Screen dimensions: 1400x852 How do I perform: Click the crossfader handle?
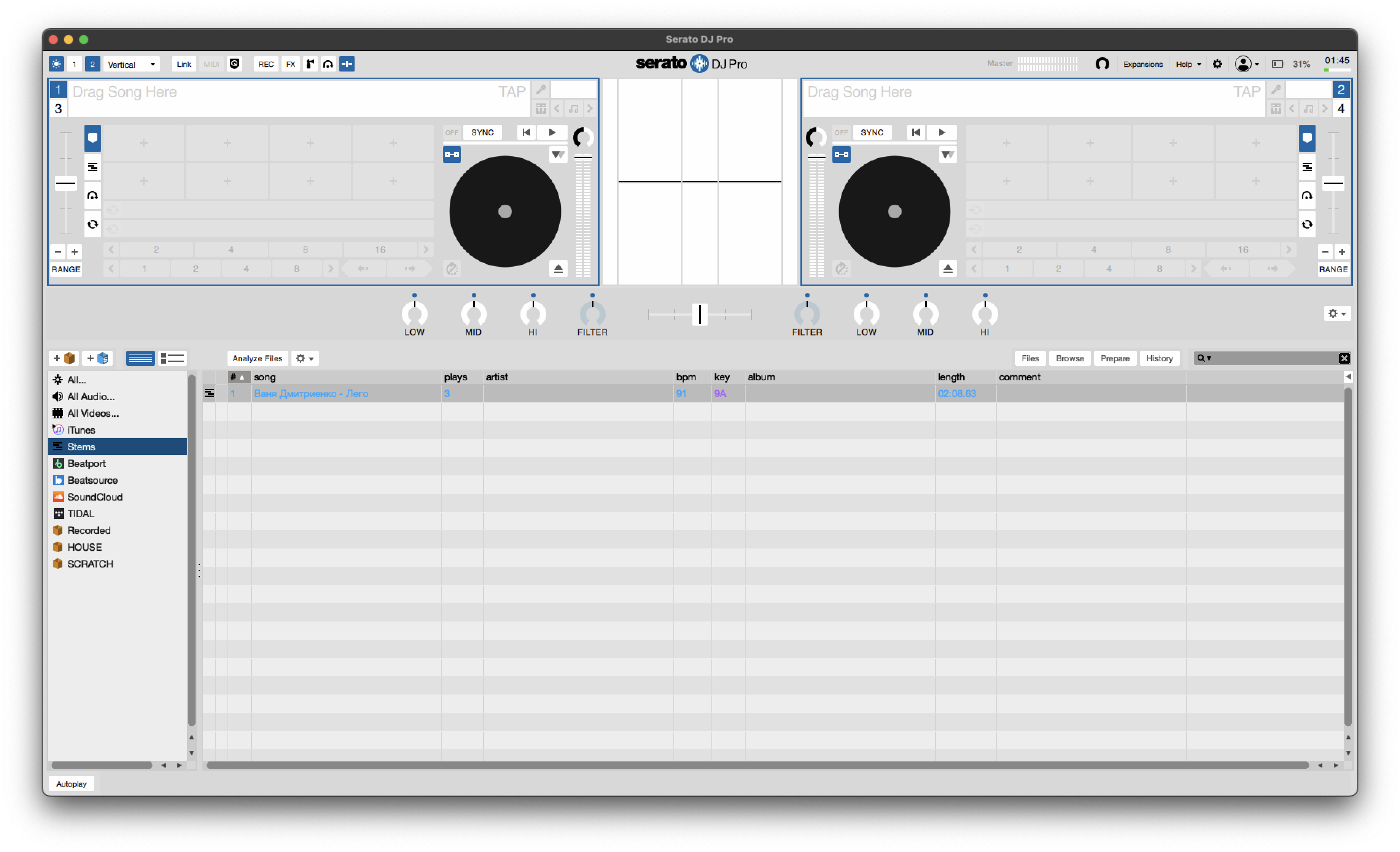700,314
